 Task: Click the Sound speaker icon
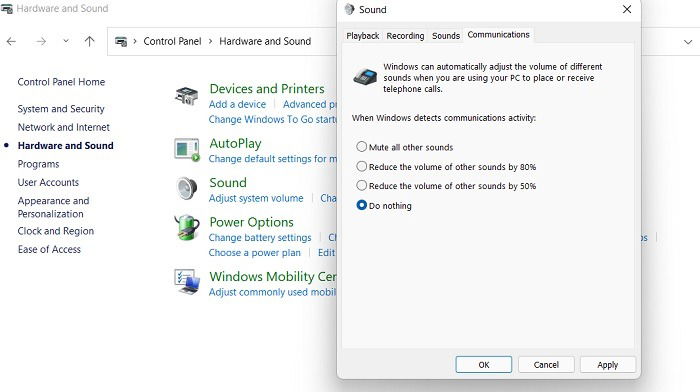tap(187, 188)
